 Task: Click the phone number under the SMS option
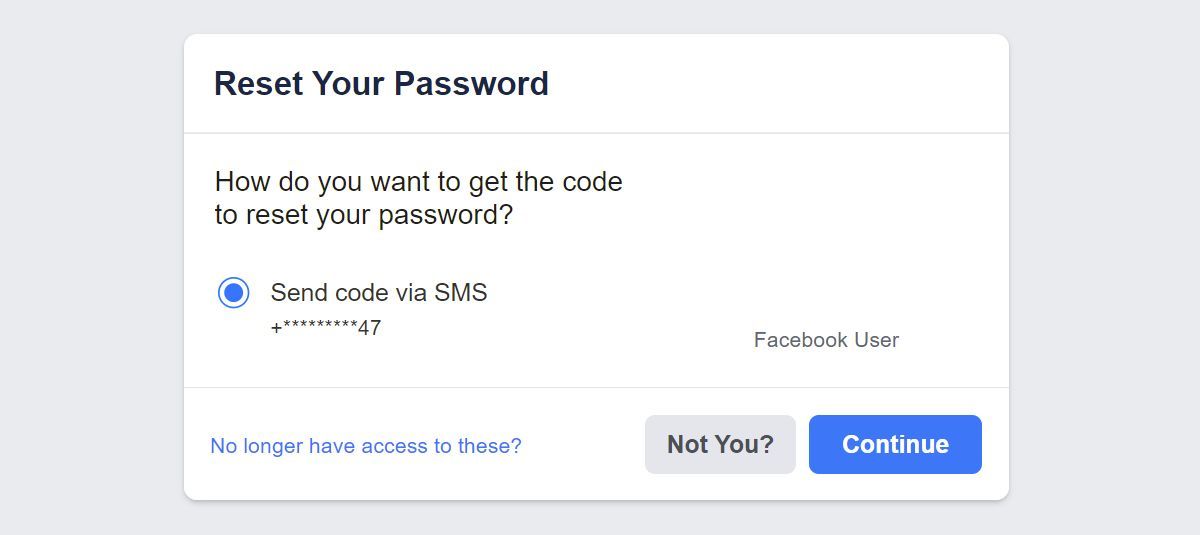coord(326,328)
